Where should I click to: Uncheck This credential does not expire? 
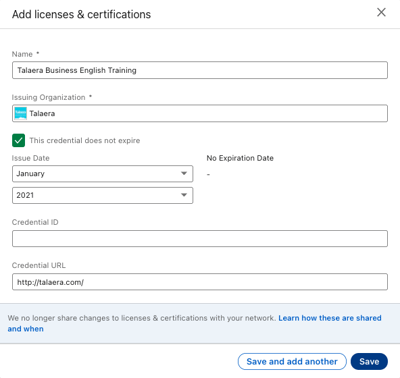click(19, 140)
